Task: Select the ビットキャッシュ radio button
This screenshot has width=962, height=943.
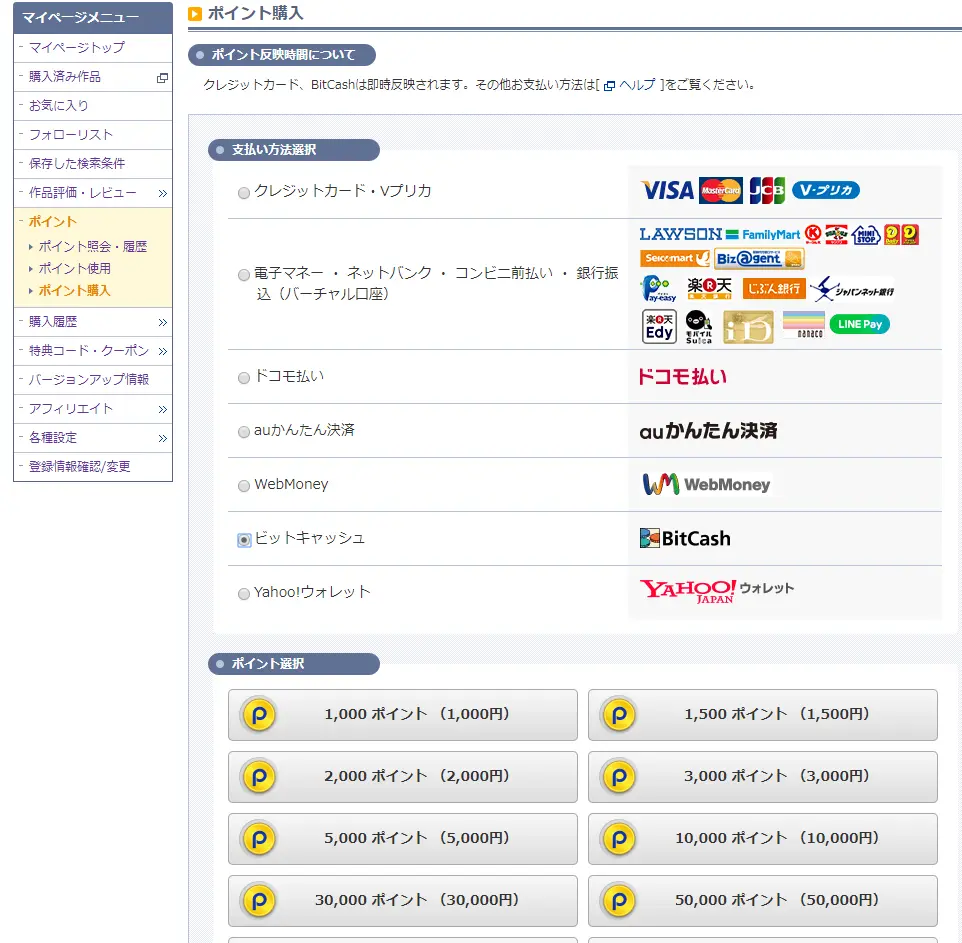Action: tap(244, 539)
